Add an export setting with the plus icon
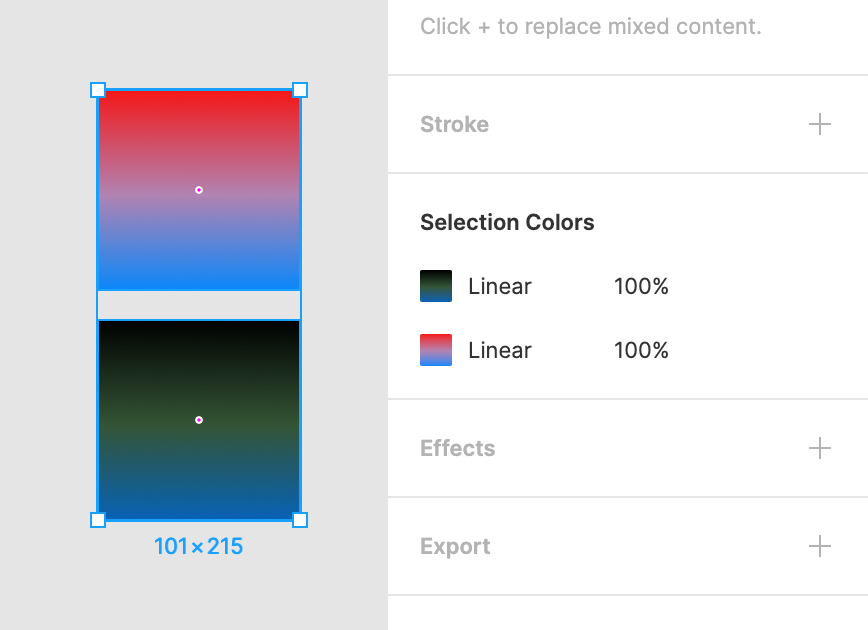 pos(820,546)
